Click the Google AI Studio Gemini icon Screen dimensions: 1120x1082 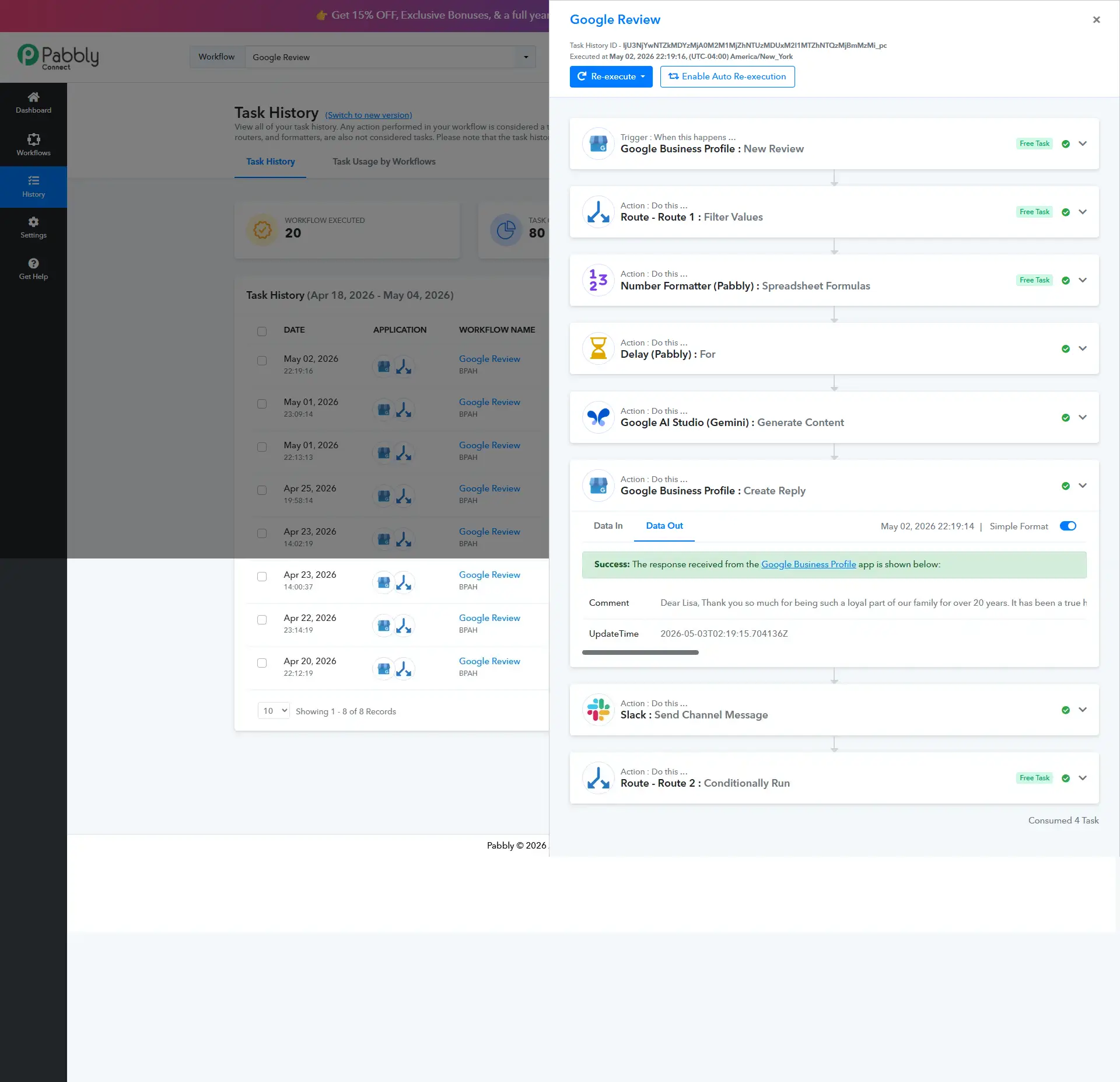pyautogui.click(x=598, y=417)
